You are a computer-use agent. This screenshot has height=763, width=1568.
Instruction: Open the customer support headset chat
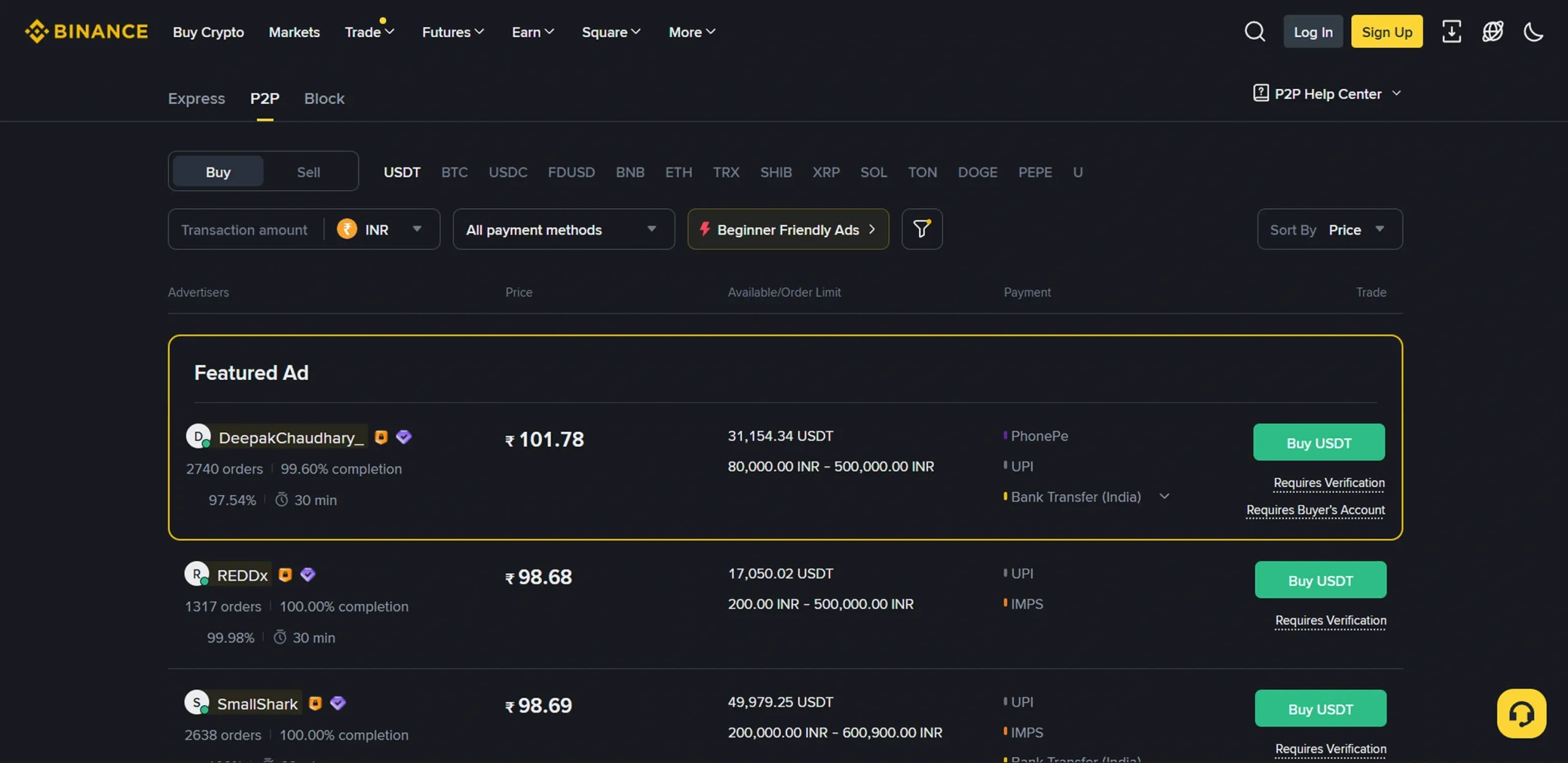[1521, 713]
